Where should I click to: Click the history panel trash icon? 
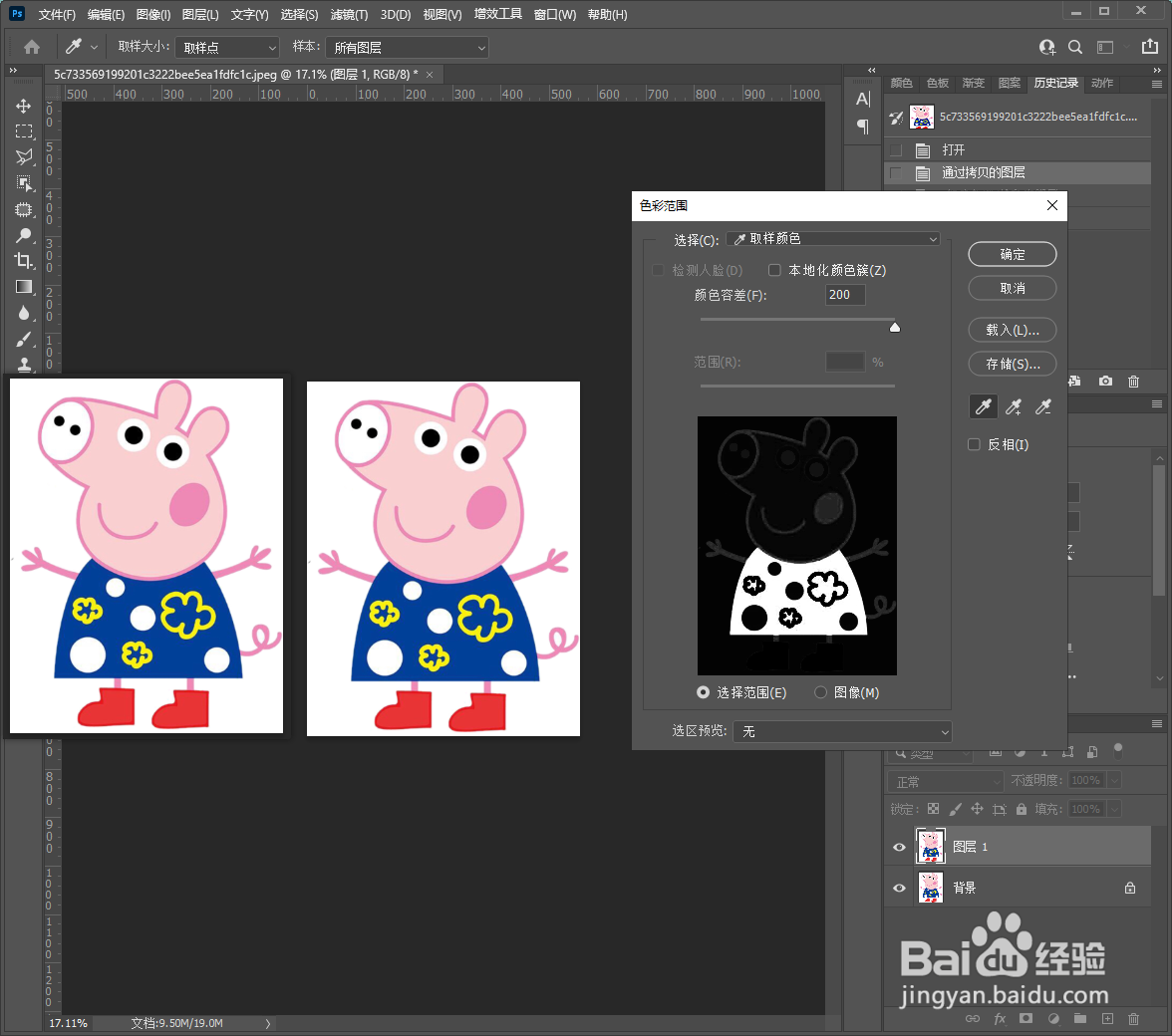click(x=1133, y=381)
